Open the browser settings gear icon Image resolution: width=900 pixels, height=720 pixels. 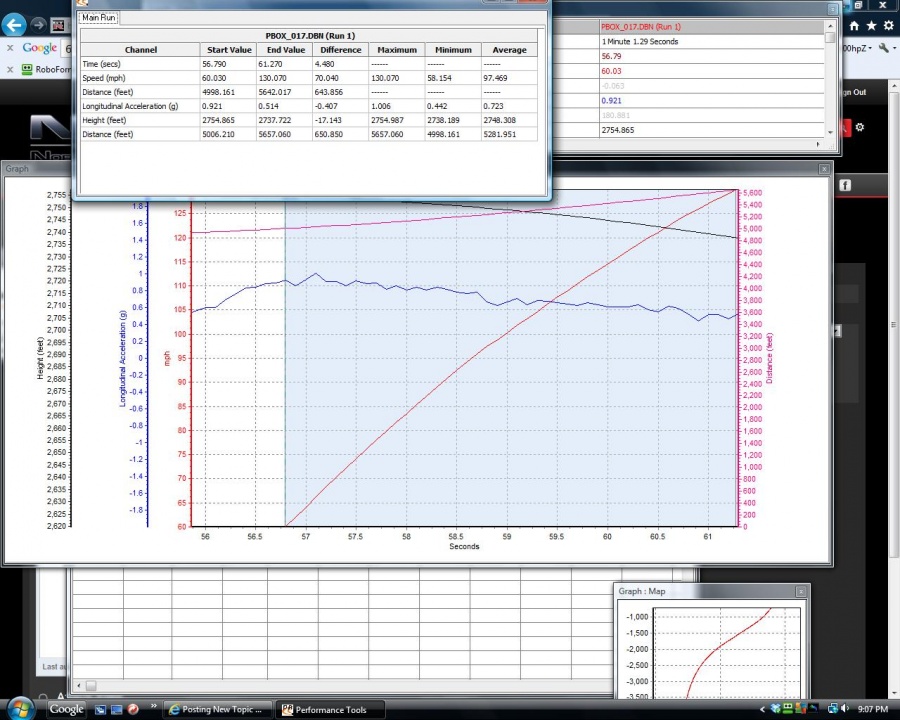[x=889, y=25]
